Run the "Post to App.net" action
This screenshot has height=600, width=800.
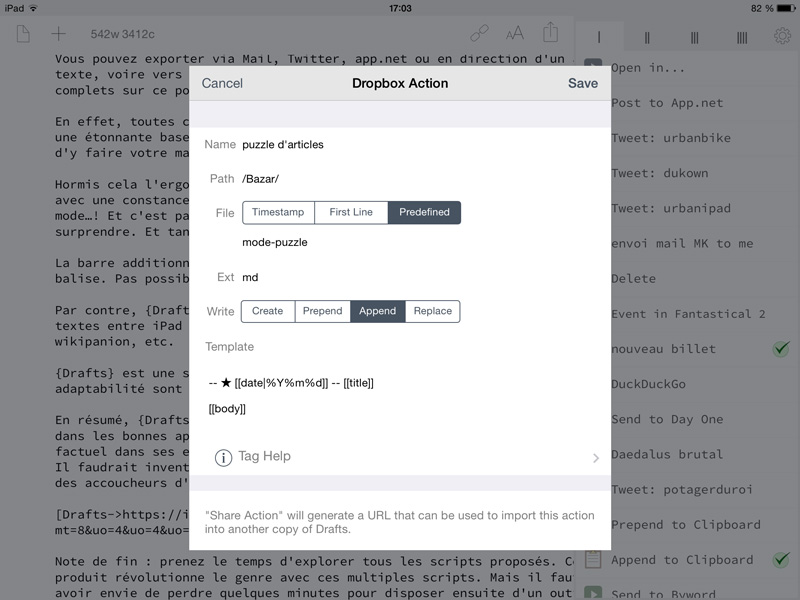(x=667, y=103)
